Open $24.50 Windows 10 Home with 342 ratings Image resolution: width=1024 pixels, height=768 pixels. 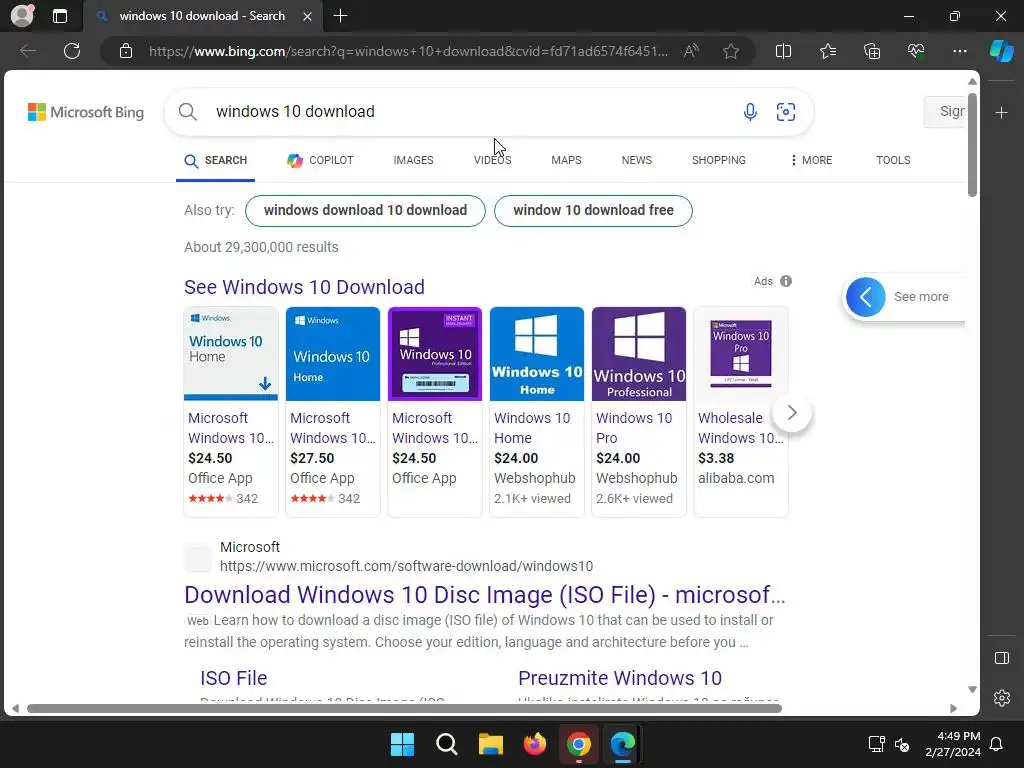click(x=231, y=412)
